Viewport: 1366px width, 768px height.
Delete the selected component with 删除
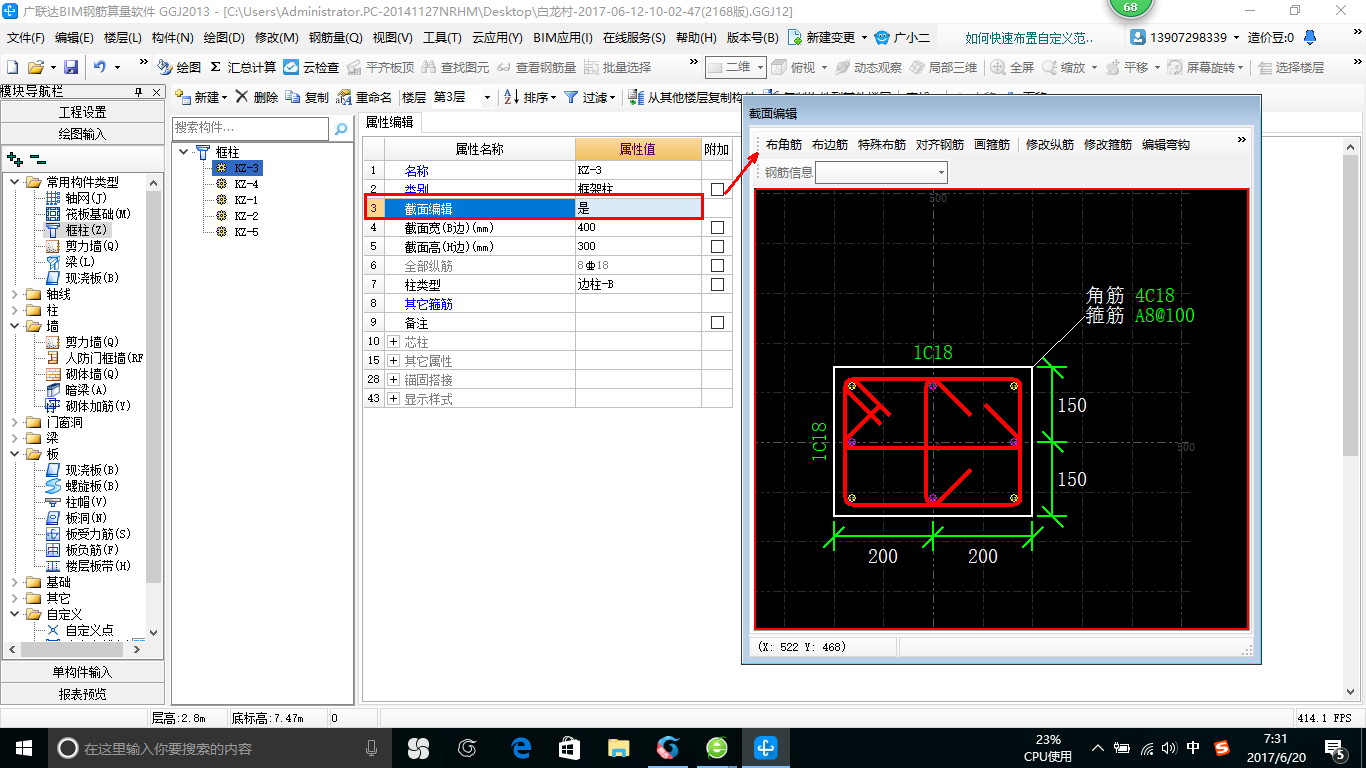click(x=257, y=97)
